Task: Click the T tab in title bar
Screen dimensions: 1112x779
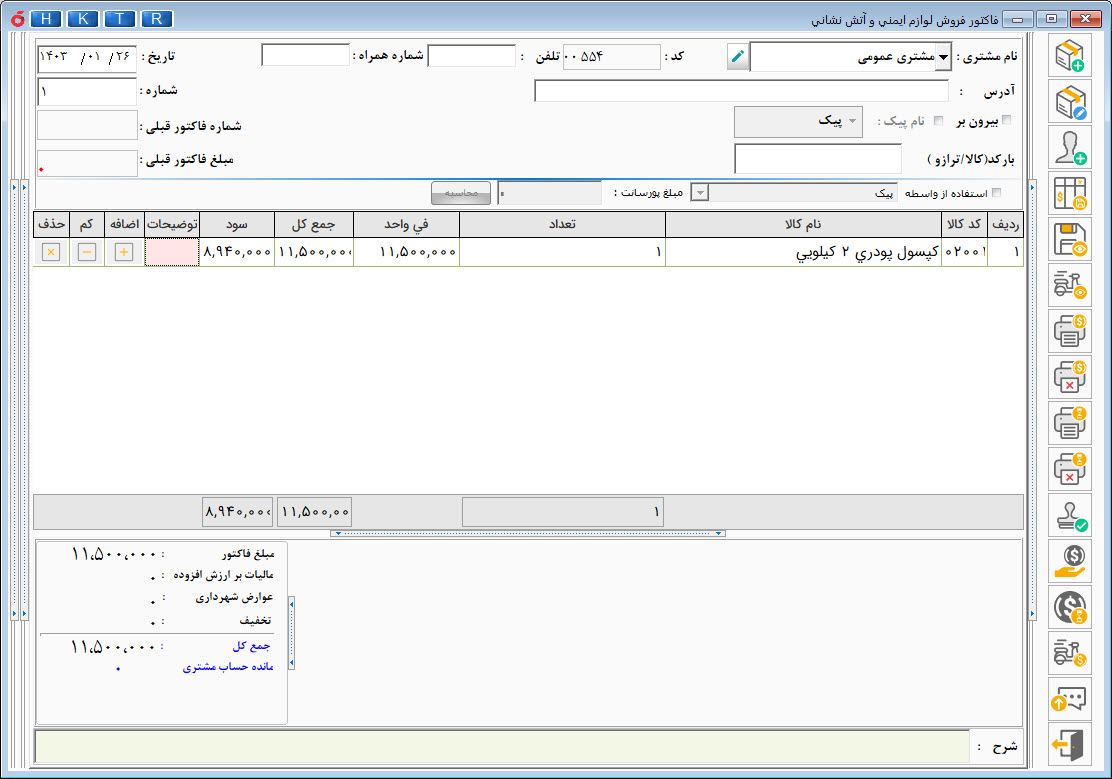Action: [x=120, y=19]
